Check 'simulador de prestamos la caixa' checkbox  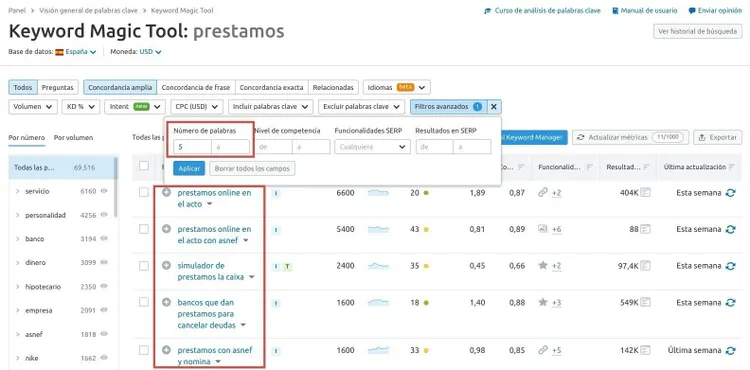(x=143, y=266)
